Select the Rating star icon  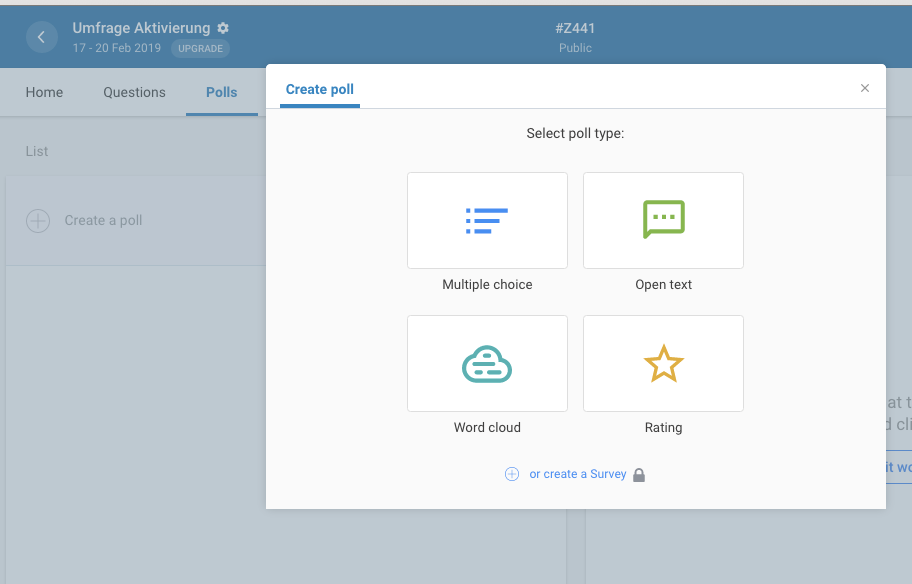(663, 364)
